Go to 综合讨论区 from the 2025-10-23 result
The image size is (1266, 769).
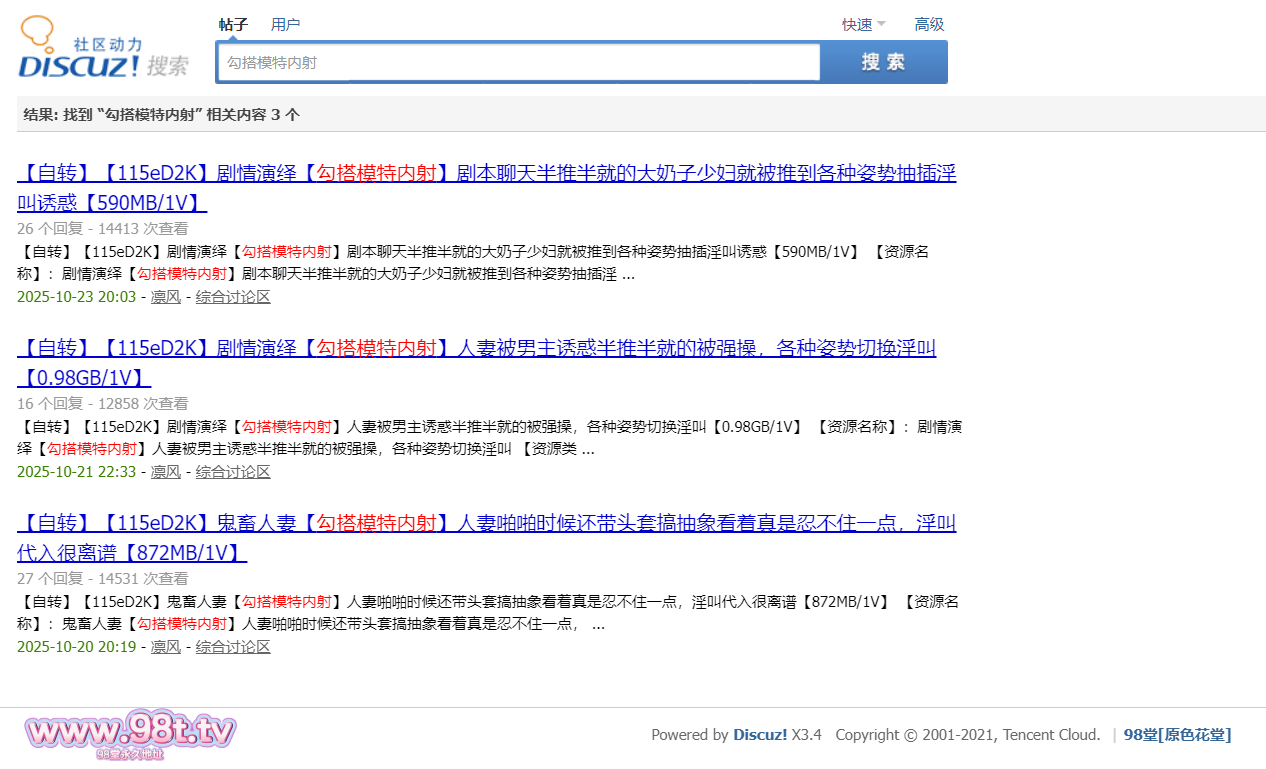click(x=233, y=297)
